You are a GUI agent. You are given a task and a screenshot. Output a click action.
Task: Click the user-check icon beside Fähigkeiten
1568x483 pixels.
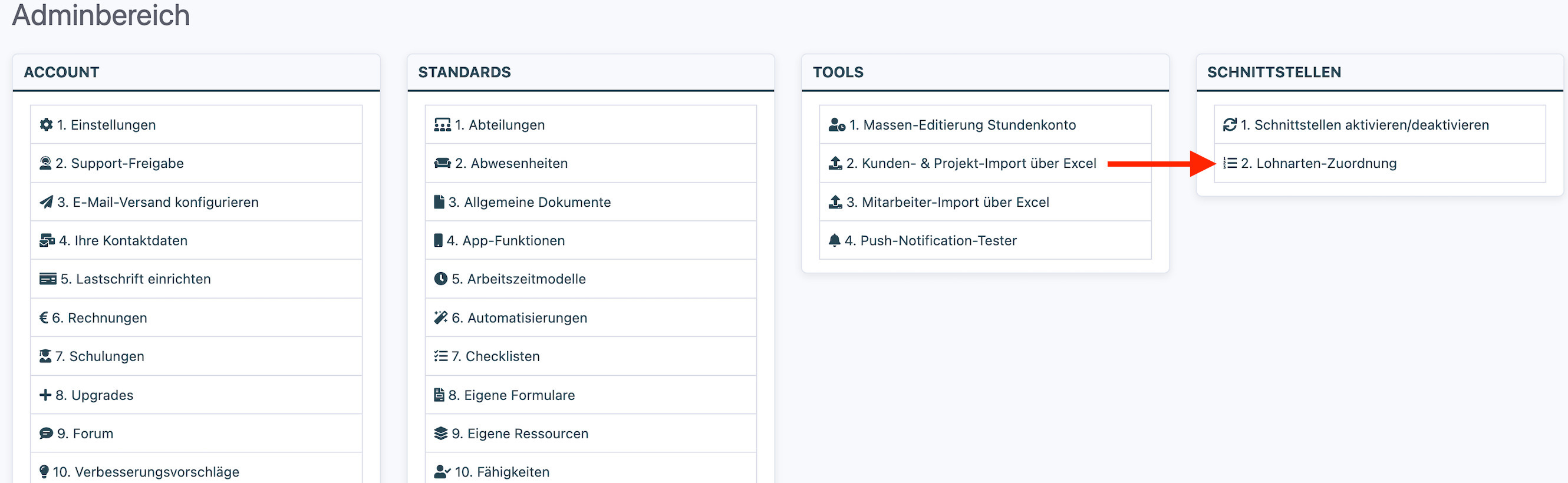tap(443, 471)
